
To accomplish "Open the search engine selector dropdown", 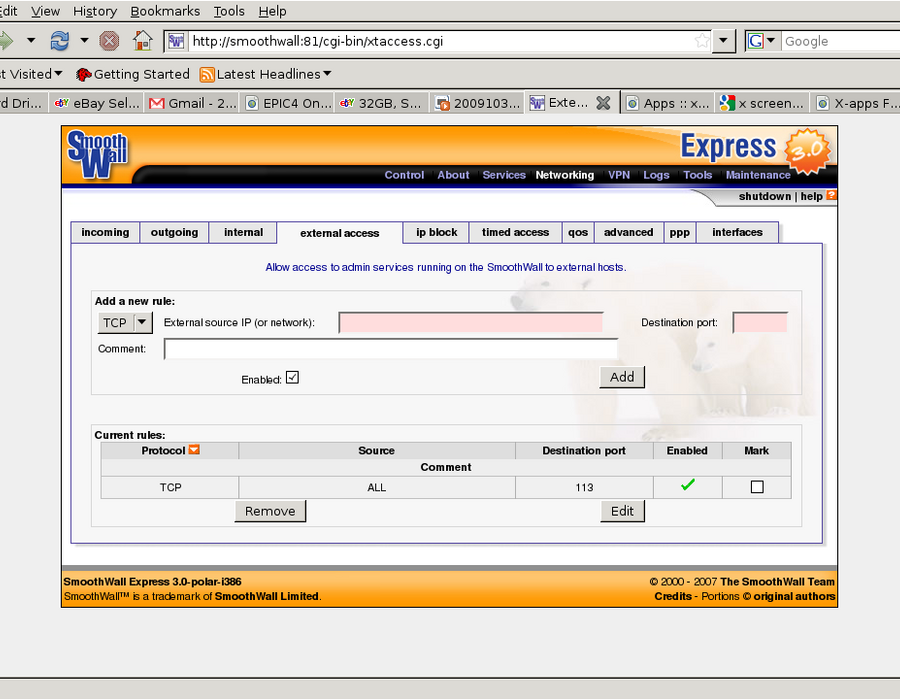I will tap(771, 41).
